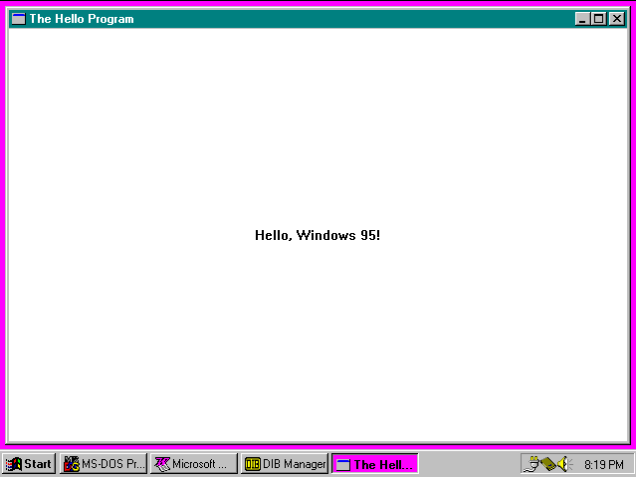The height and width of the screenshot is (477, 636).
Task: Open the Hello Program window system menu icon
Action: 19,19
